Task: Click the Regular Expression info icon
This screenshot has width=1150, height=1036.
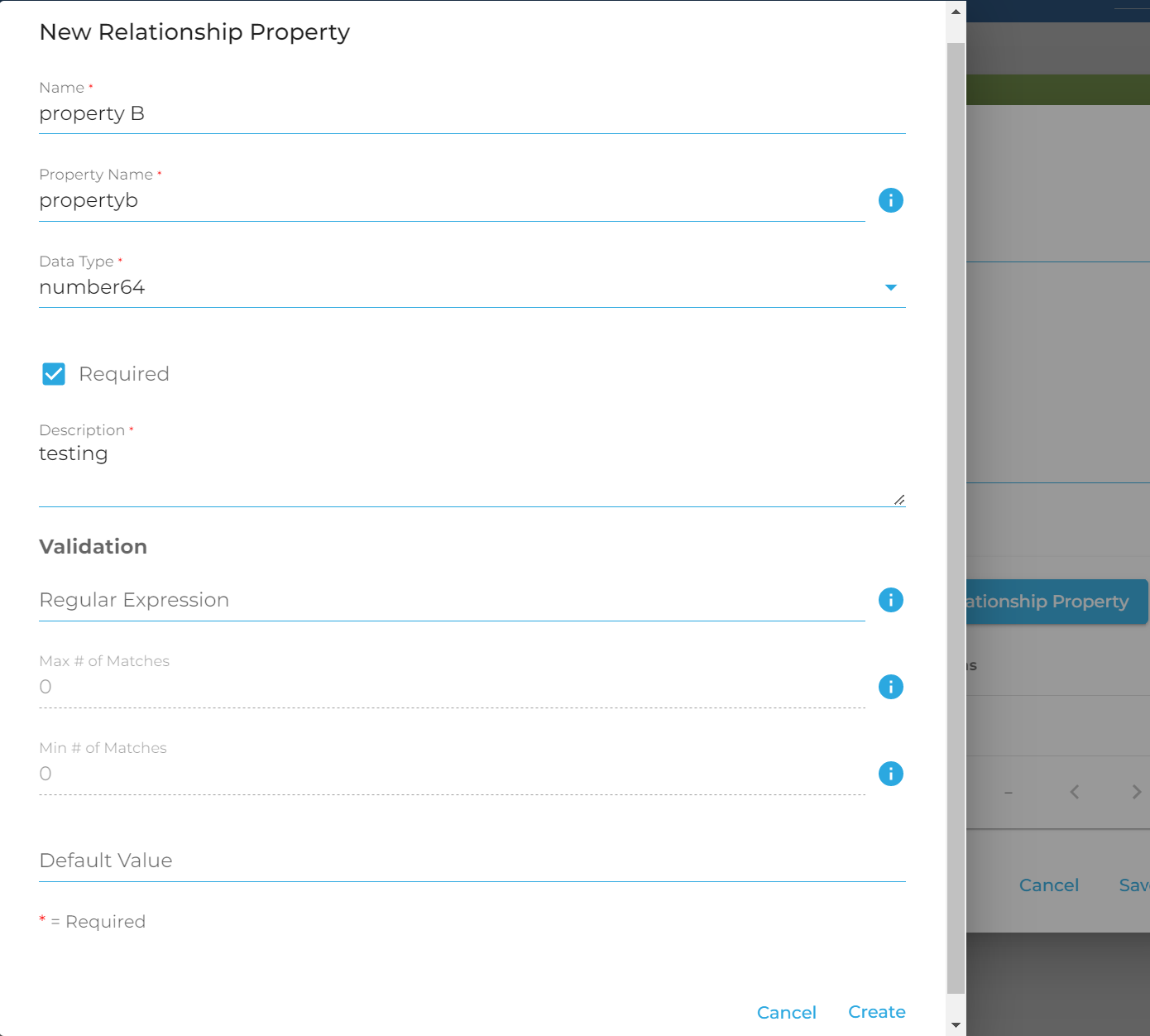Action: coord(890,600)
